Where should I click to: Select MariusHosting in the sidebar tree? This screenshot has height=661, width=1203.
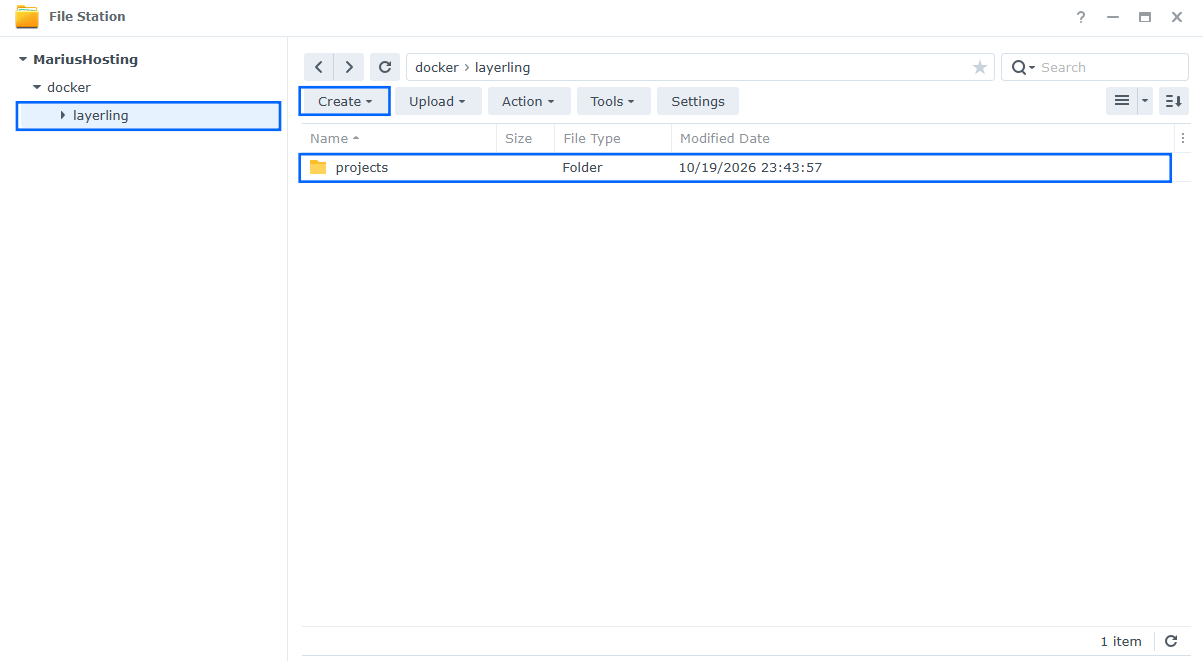(86, 60)
